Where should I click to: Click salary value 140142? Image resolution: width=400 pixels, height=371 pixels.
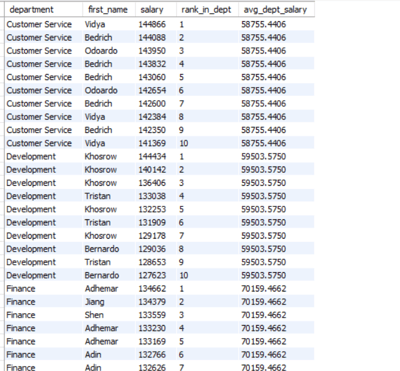[x=152, y=170]
